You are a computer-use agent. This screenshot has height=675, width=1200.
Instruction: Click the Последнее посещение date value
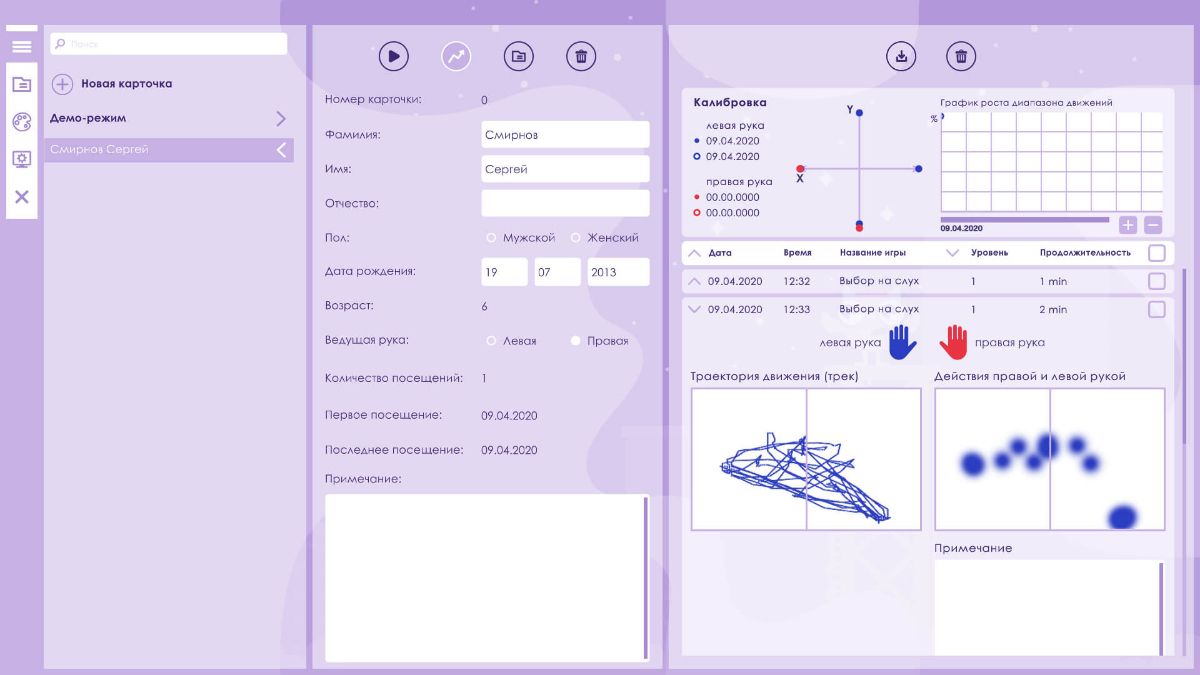click(509, 450)
